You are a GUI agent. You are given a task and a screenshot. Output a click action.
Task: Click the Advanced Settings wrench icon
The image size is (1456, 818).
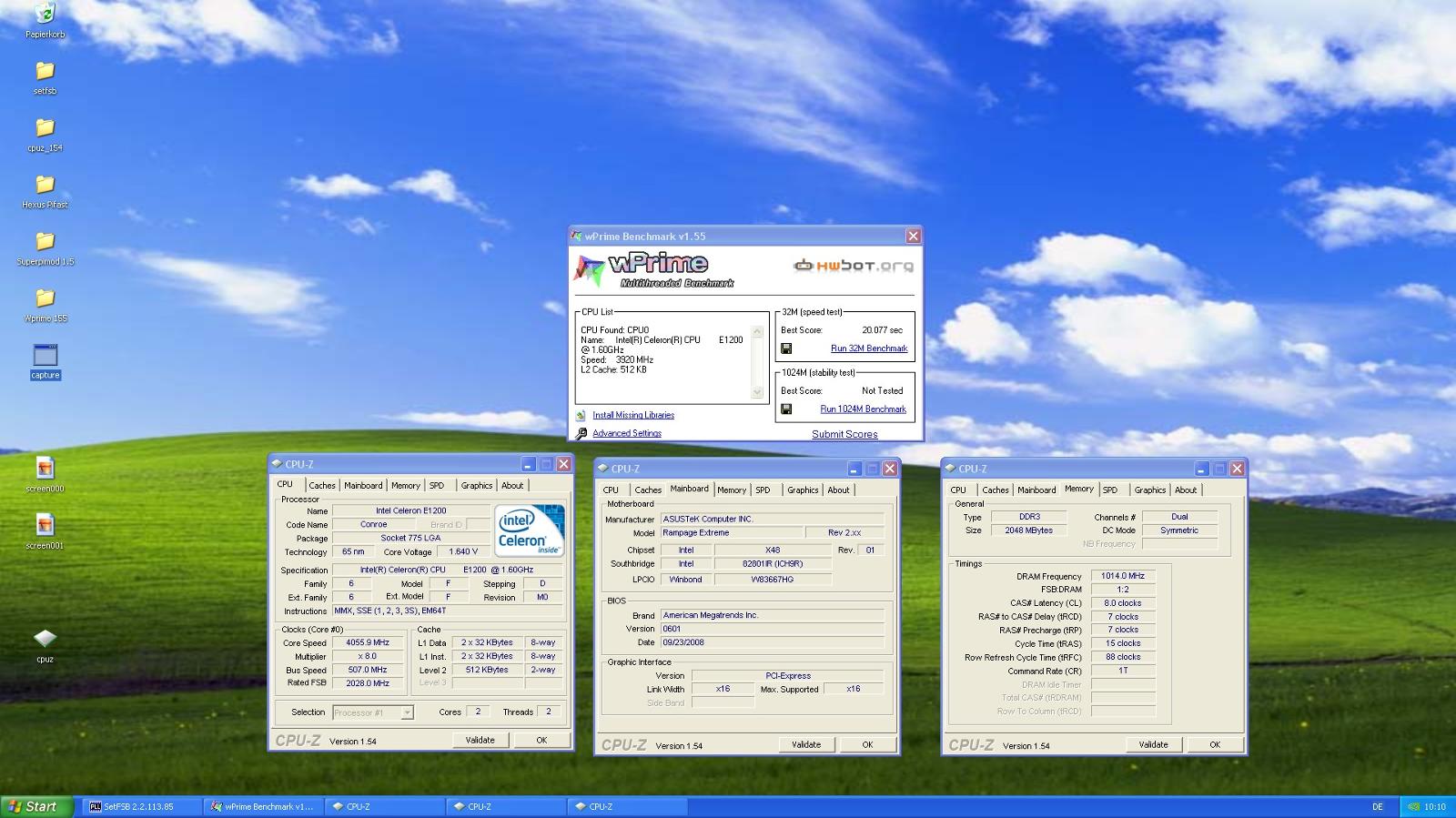click(581, 433)
